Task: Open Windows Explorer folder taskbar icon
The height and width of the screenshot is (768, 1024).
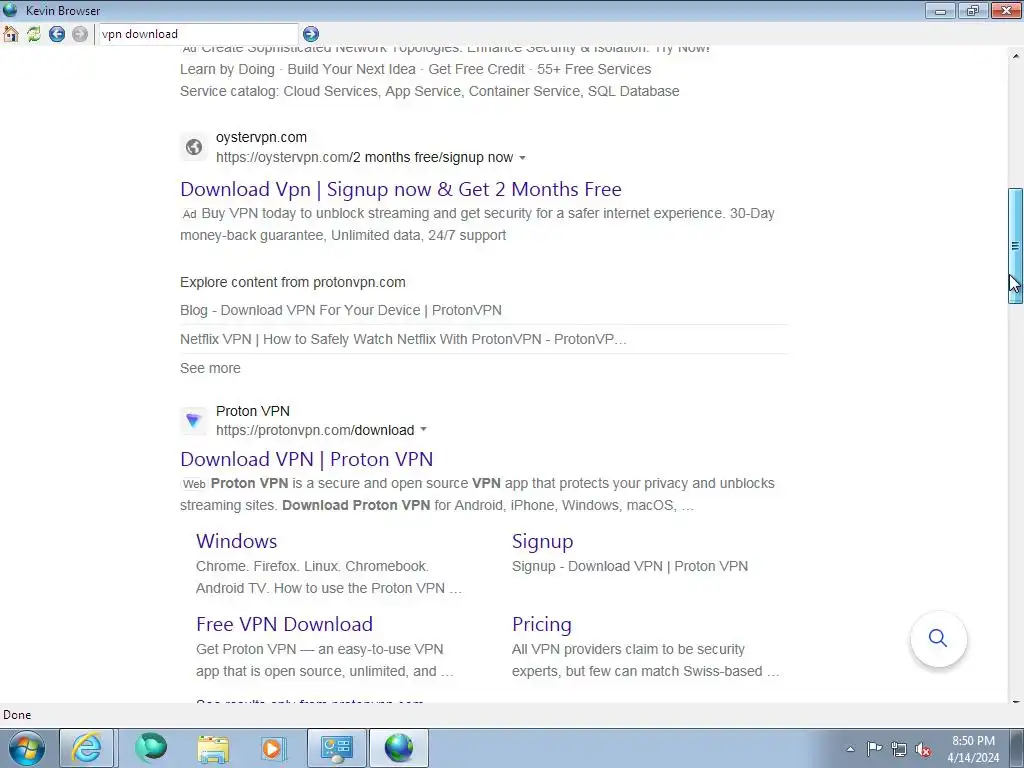Action: tap(213, 748)
